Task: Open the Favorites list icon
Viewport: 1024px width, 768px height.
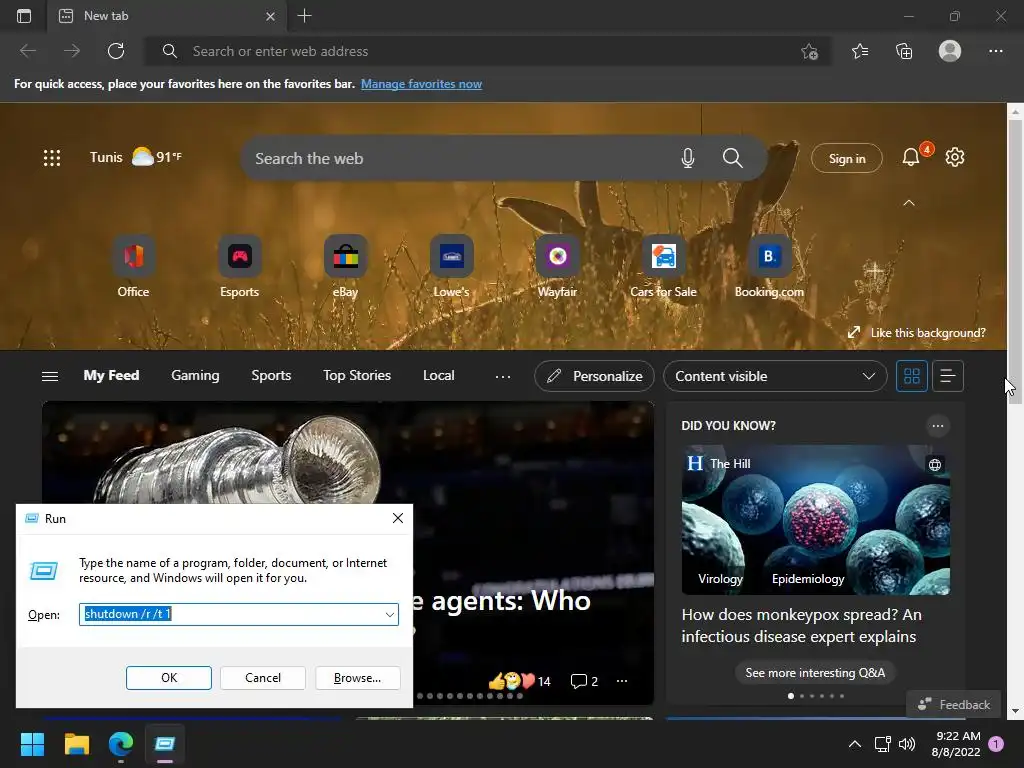Action: (x=860, y=51)
